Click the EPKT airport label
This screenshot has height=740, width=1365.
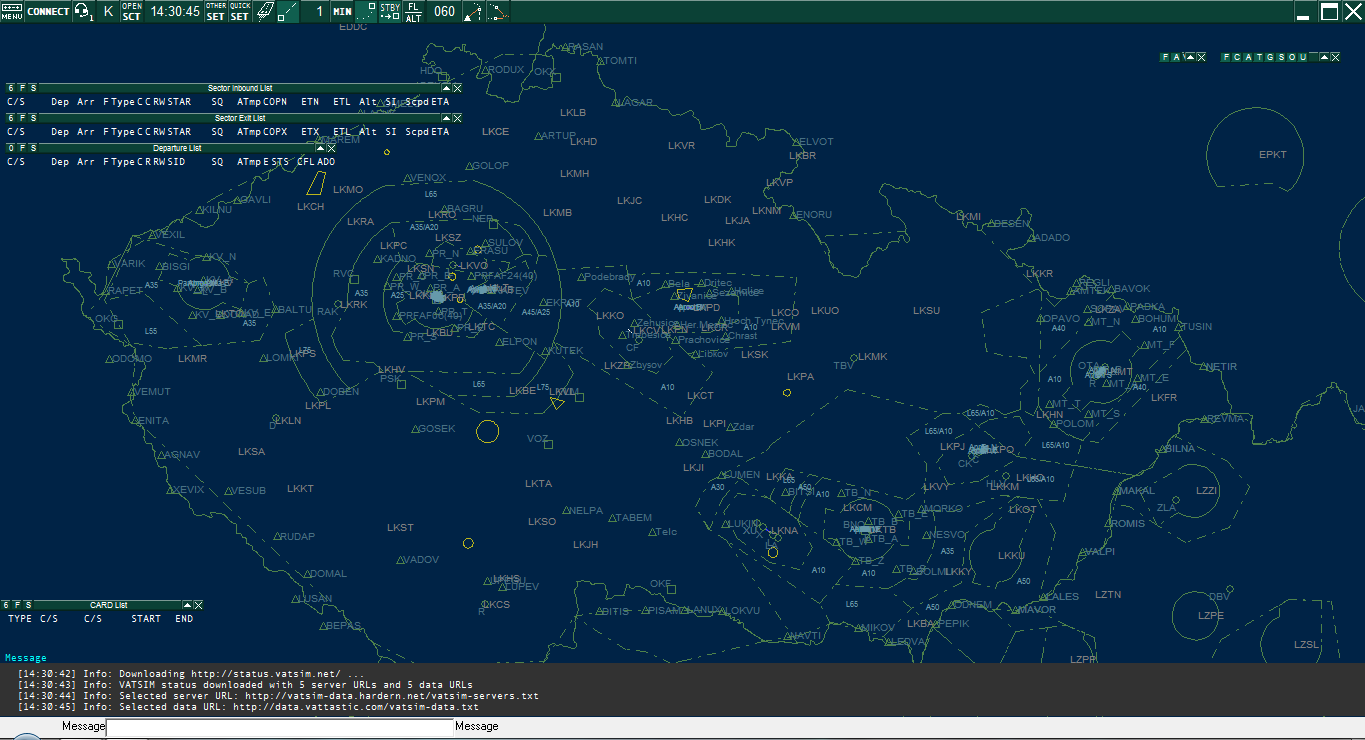pyautogui.click(x=1273, y=155)
